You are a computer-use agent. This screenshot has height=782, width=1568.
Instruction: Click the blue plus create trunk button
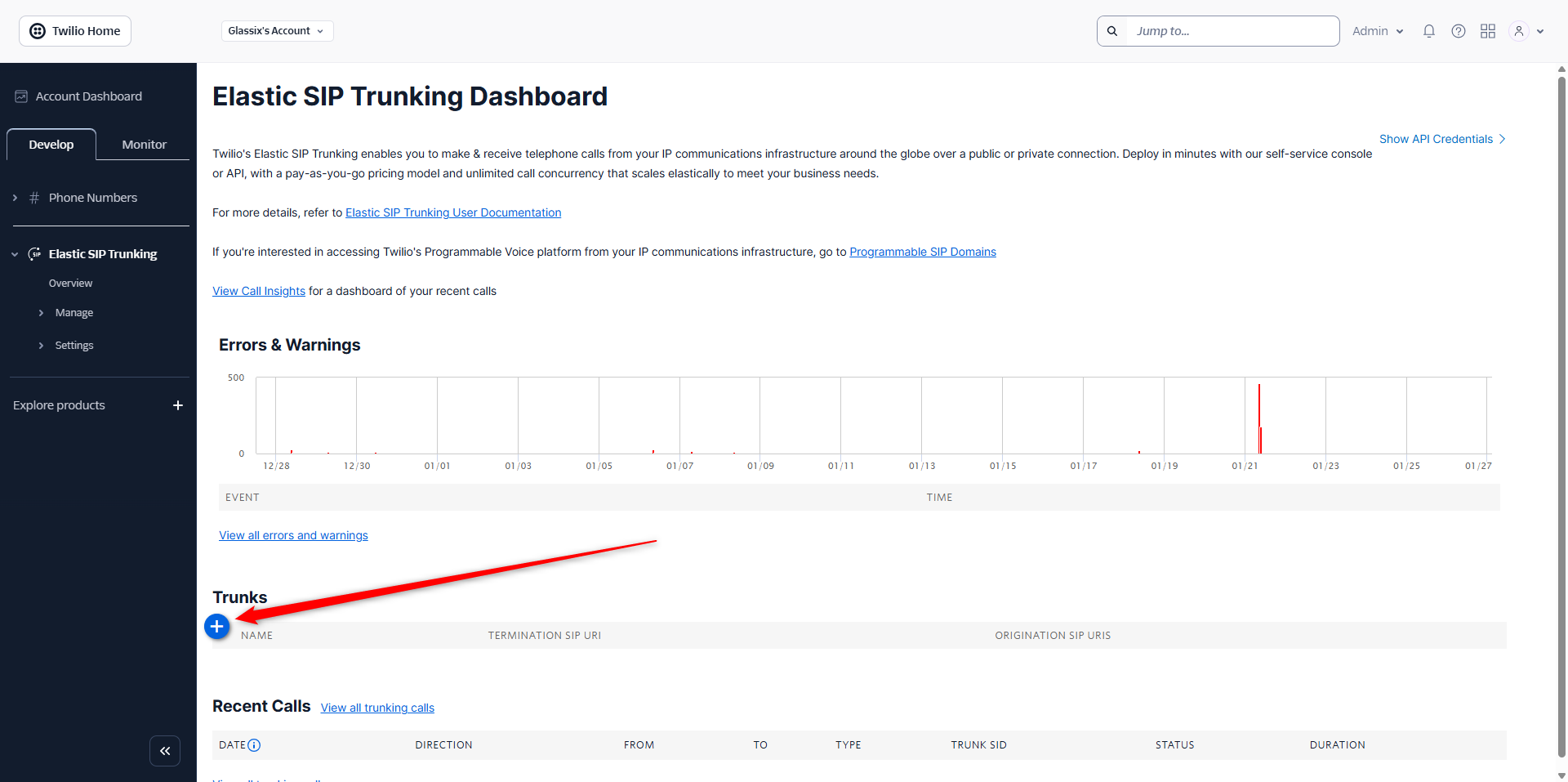pos(216,627)
